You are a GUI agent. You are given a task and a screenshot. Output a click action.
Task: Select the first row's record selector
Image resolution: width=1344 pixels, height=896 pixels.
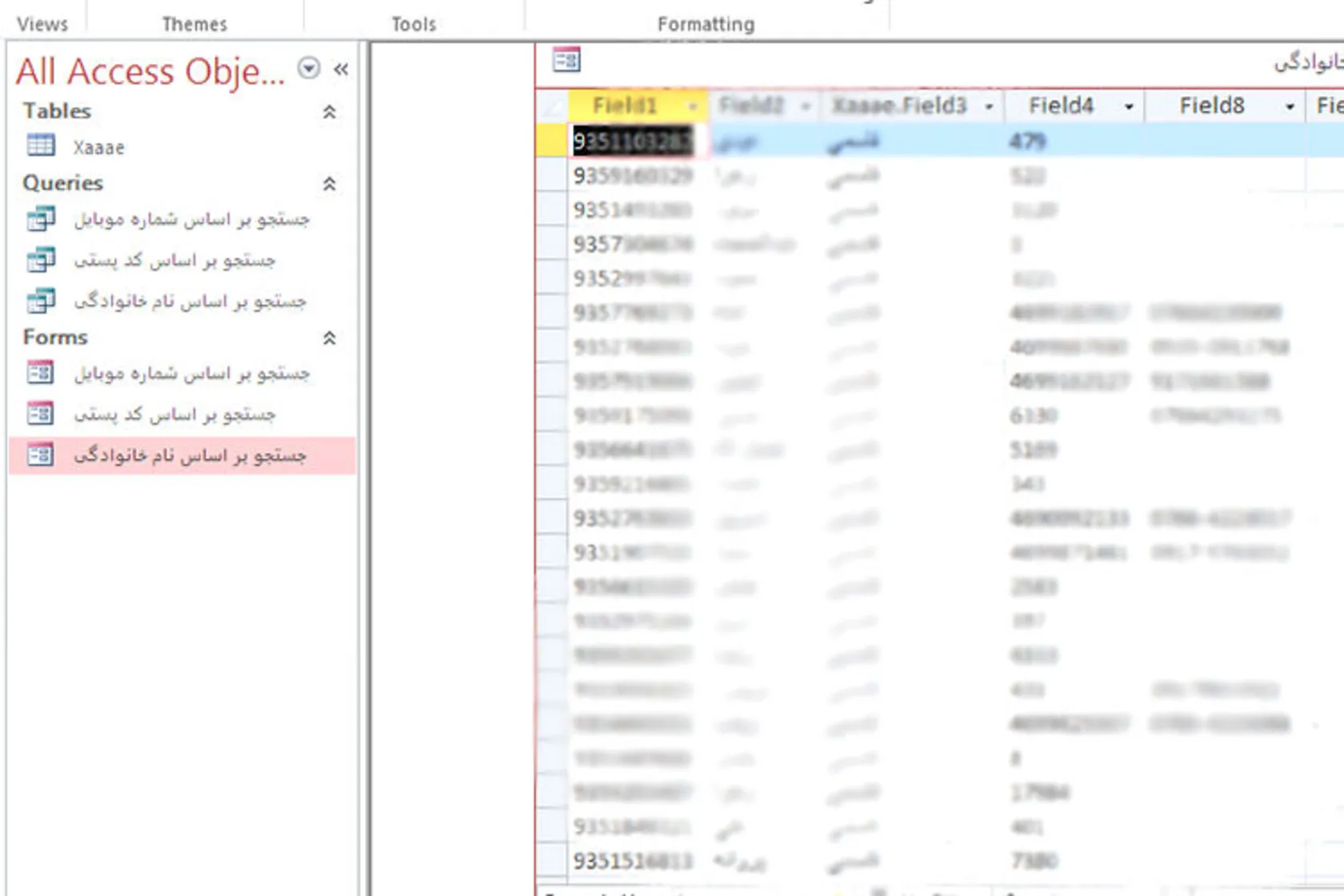click(552, 141)
